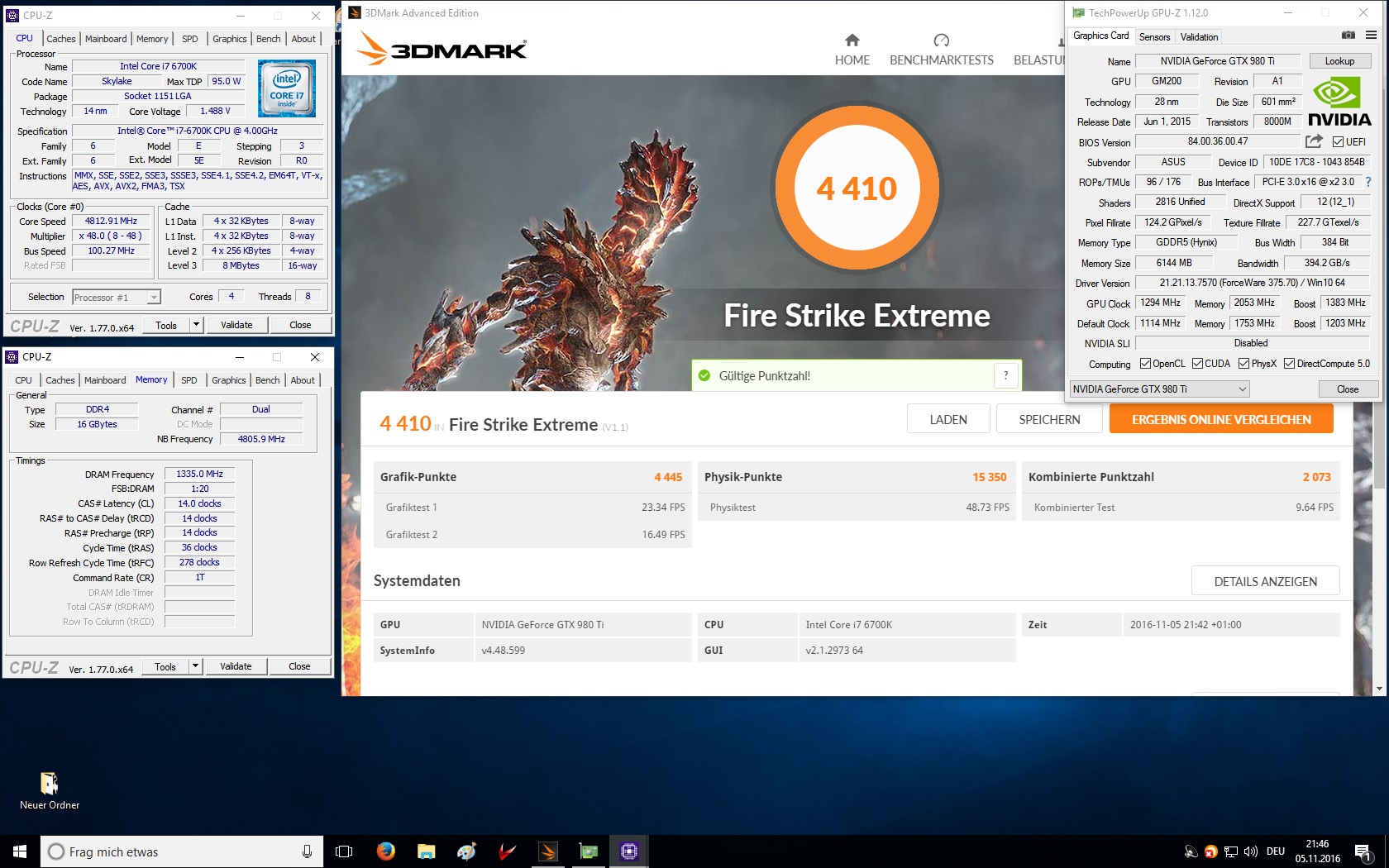Switch to CPU-Z in the taskbar
This screenshot has width=1389, height=868.
[628, 851]
